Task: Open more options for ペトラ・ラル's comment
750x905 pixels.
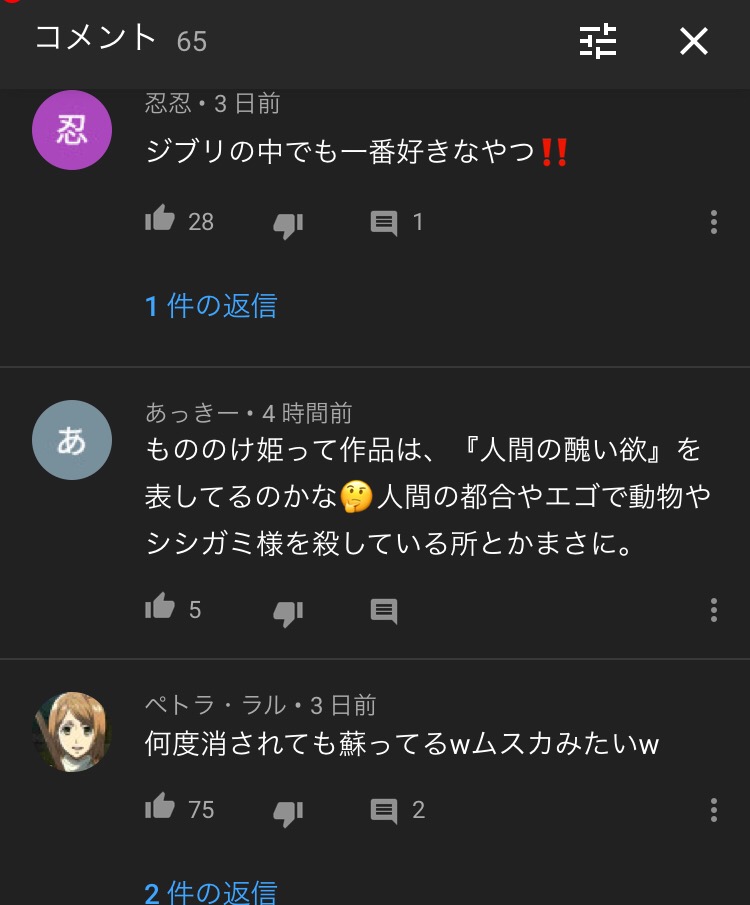Action: tap(714, 810)
